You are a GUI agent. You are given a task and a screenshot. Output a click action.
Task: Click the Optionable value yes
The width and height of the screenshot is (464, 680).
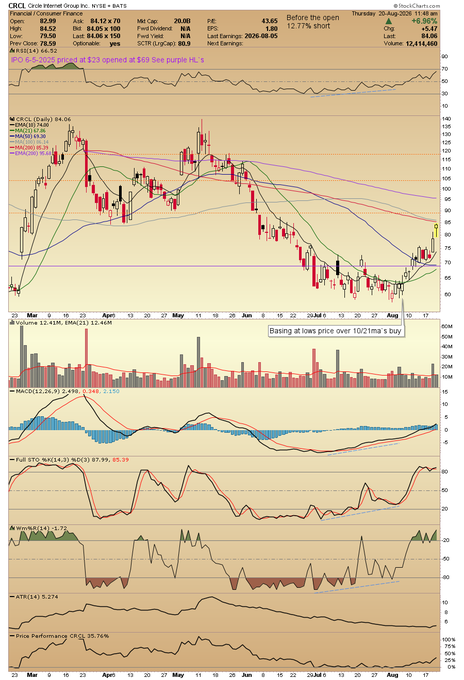click(x=115, y=43)
